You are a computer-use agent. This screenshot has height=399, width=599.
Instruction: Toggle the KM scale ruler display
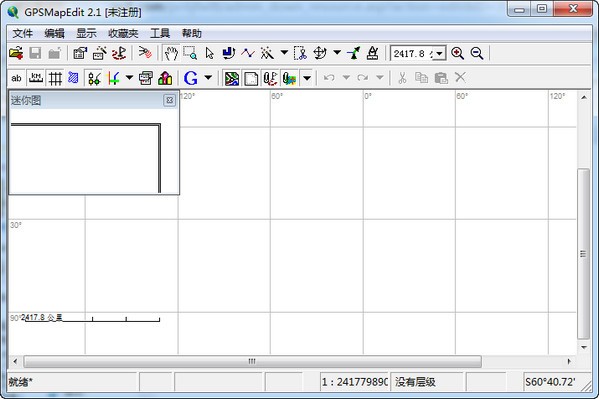(x=36, y=78)
